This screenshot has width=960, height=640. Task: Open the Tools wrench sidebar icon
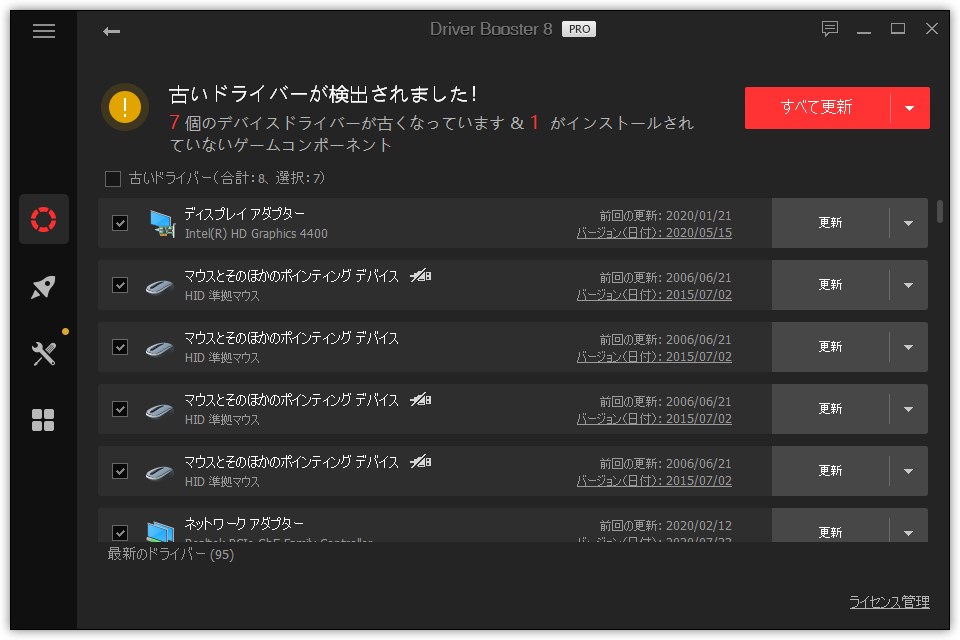pos(43,353)
